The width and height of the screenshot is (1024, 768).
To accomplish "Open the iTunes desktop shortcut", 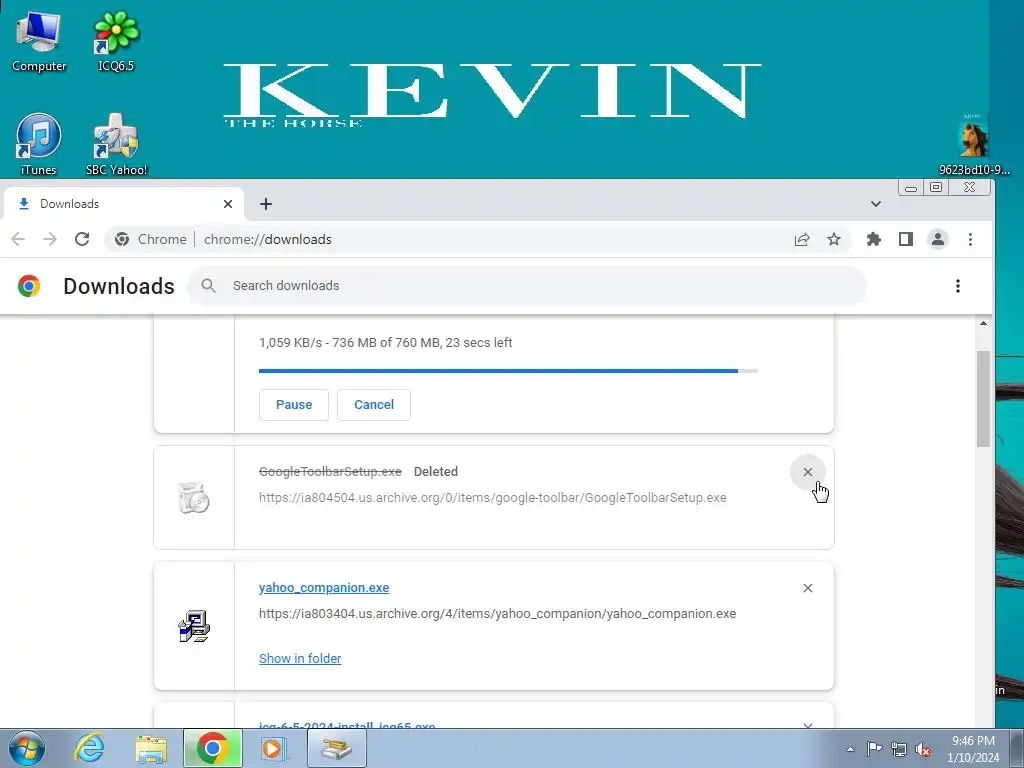I will [x=39, y=145].
